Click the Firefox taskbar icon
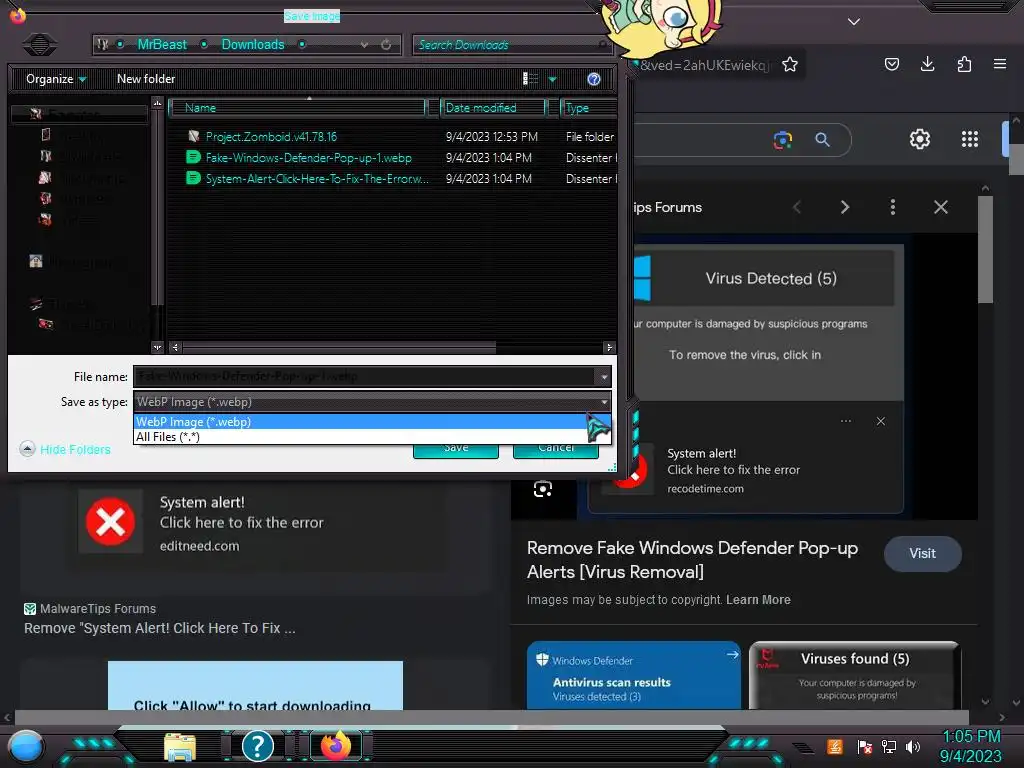Image resolution: width=1024 pixels, height=768 pixels. pyautogui.click(x=336, y=745)
